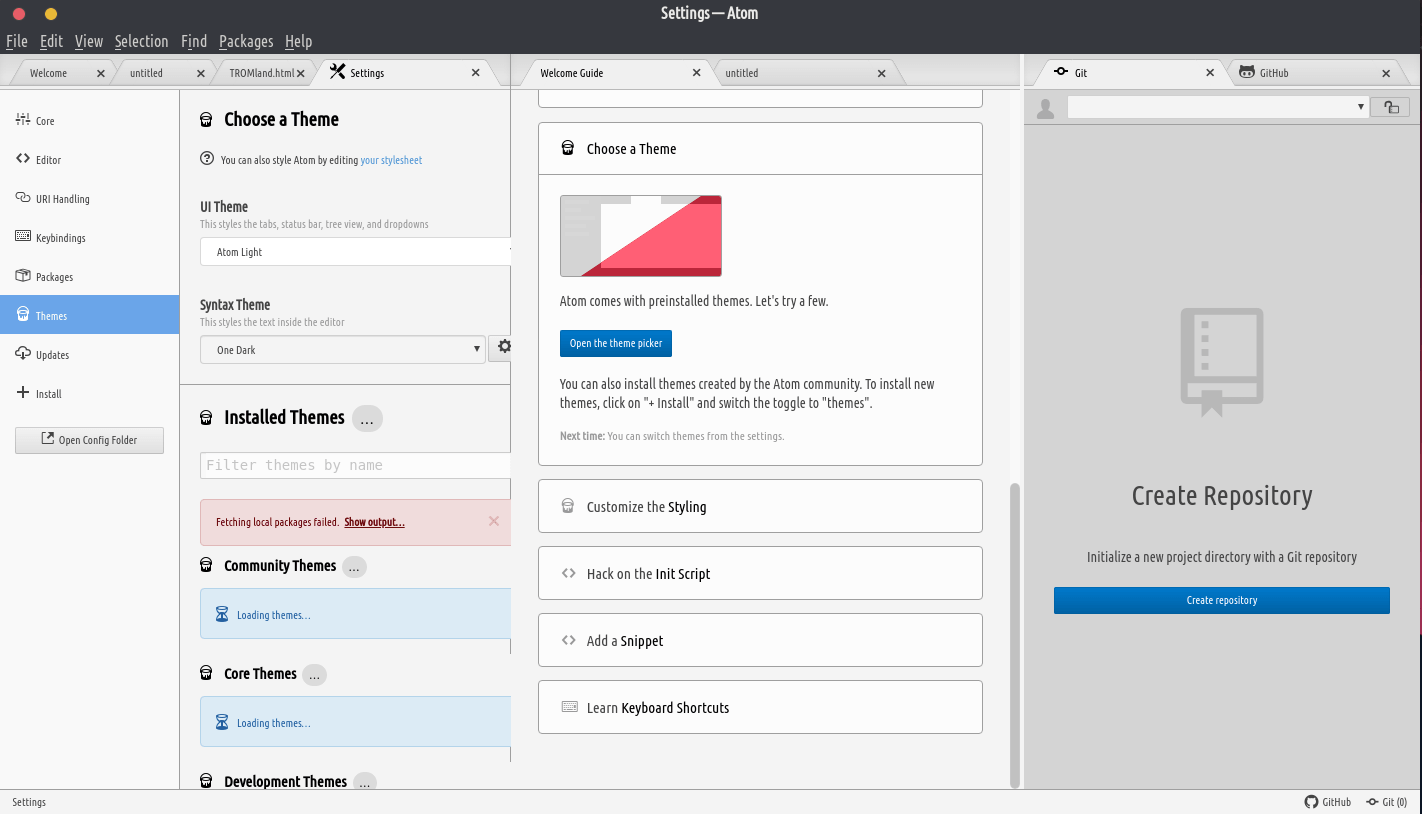Click the Show output link

tap(374, 522)
